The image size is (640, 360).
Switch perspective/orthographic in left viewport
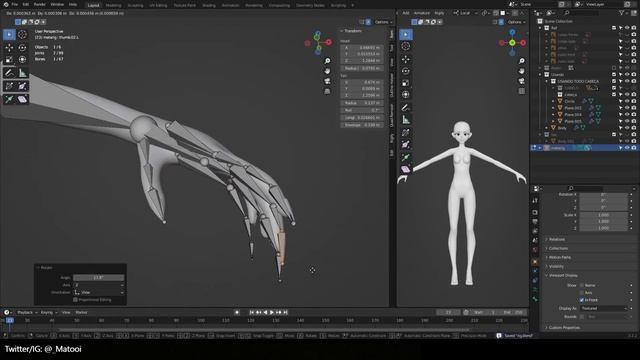click(327, 91)
